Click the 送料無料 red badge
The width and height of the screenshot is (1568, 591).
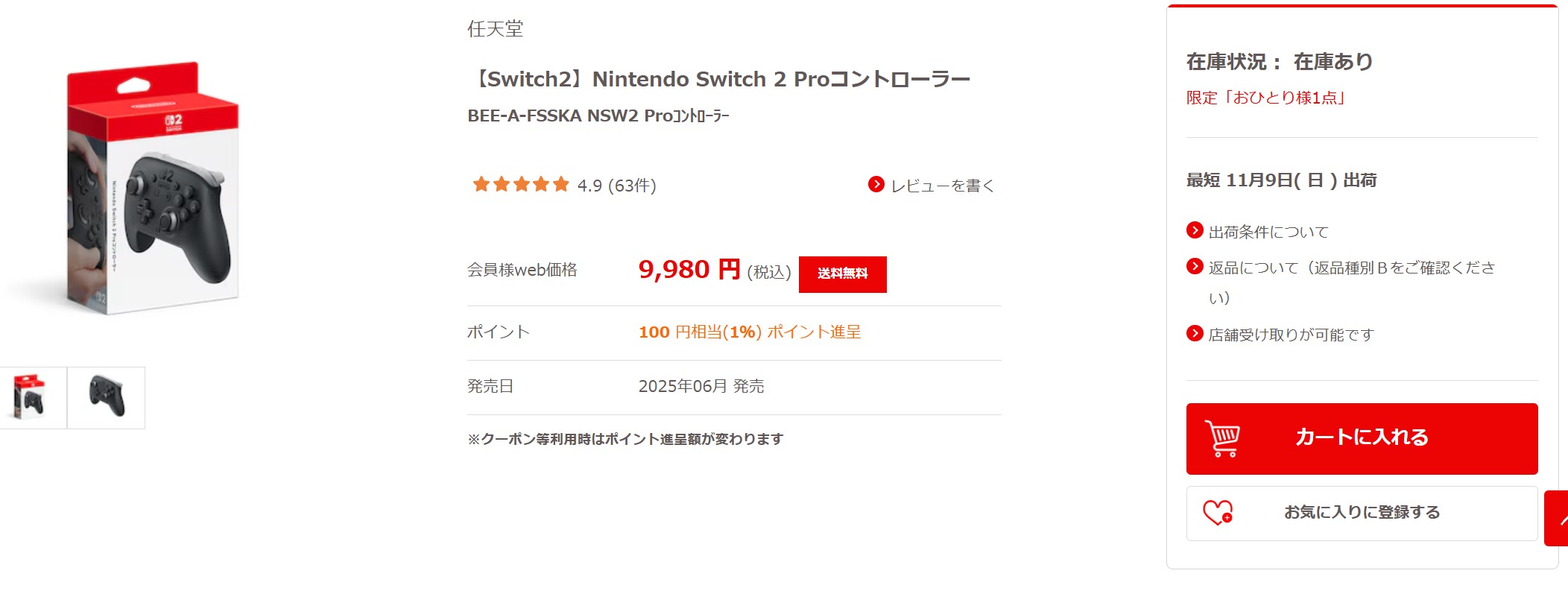[843, 274]
